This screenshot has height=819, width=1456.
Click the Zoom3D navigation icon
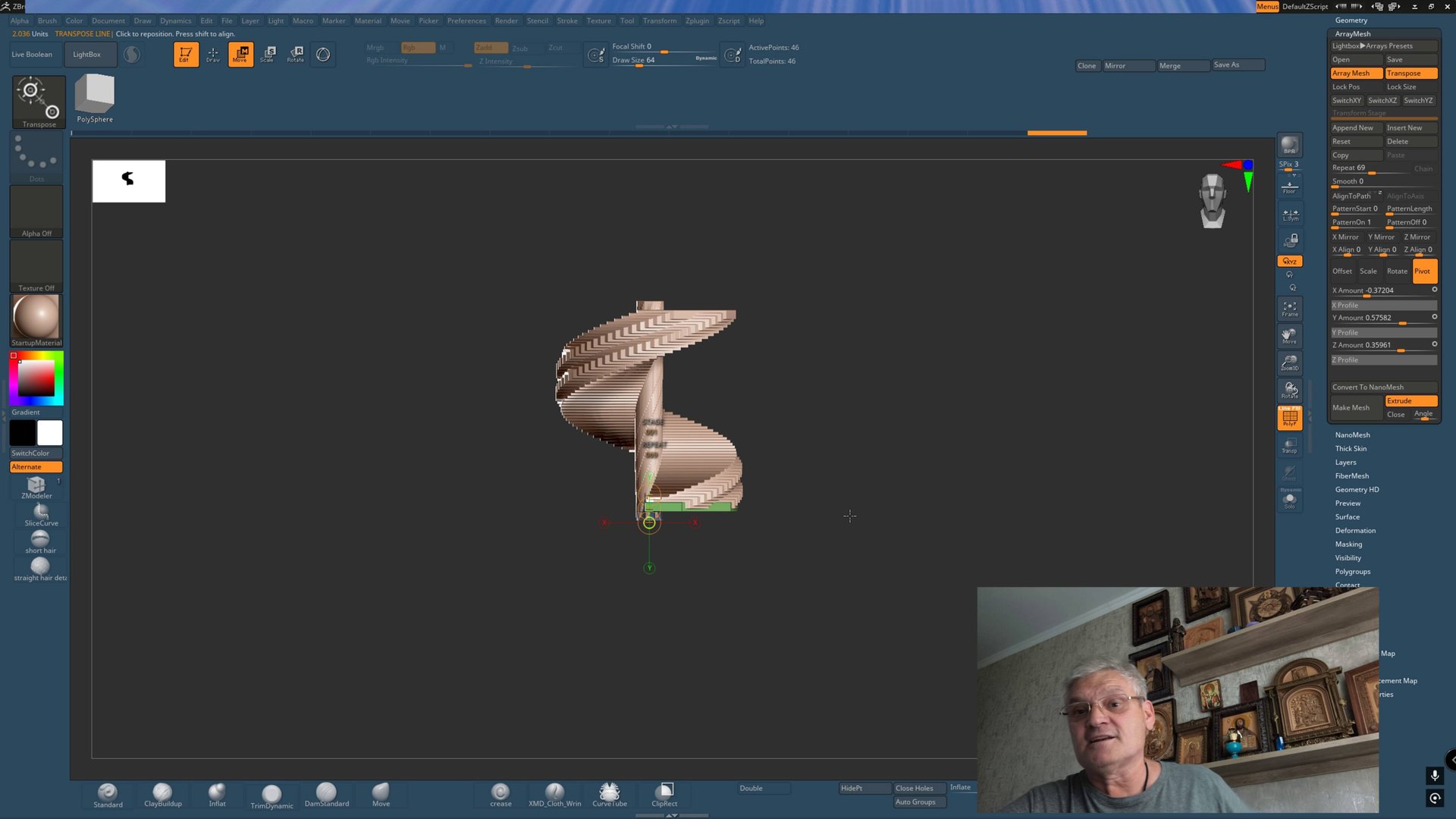(x=1289, y=362)
